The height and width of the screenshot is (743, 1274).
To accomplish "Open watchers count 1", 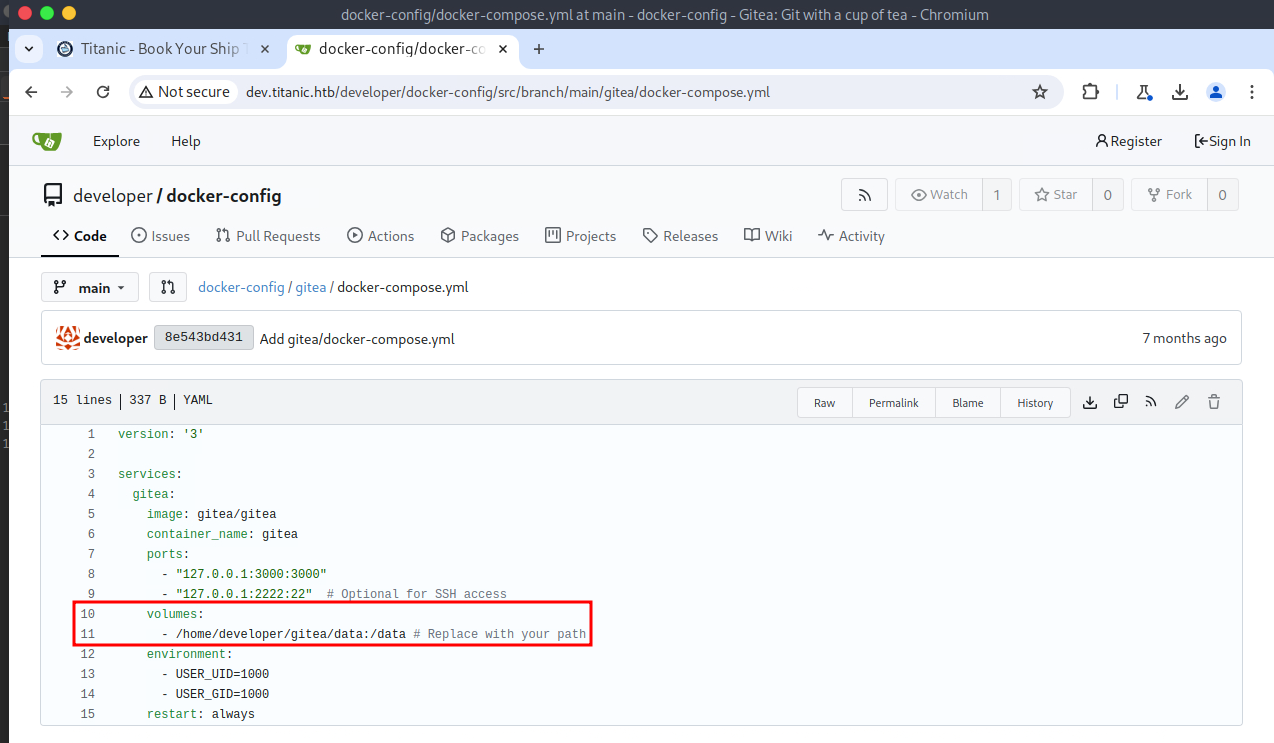I will coord(997,195).
